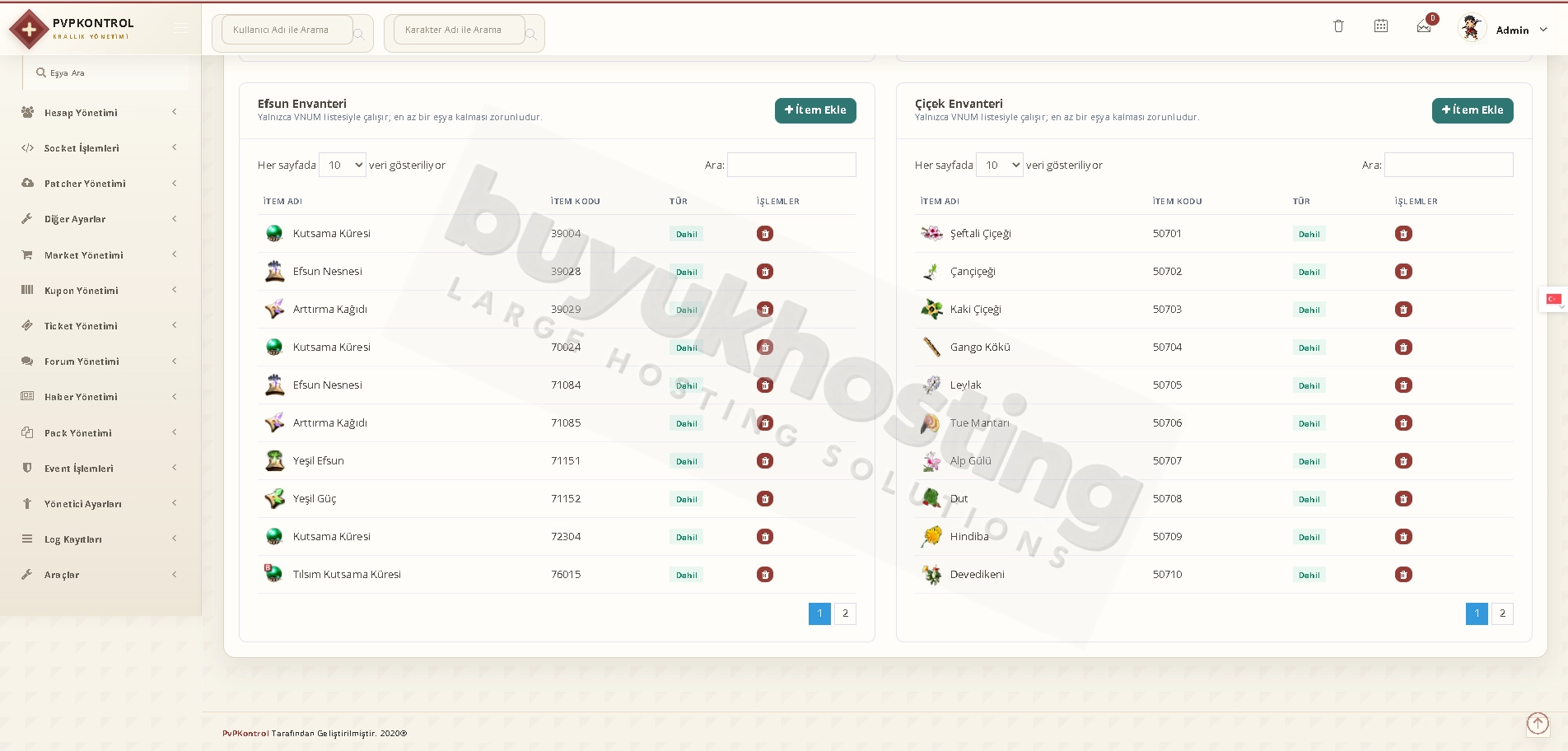1568x751 pixels.
Task: Expand the Ticket Yönetimi chevron
Action: pos(175,325)
